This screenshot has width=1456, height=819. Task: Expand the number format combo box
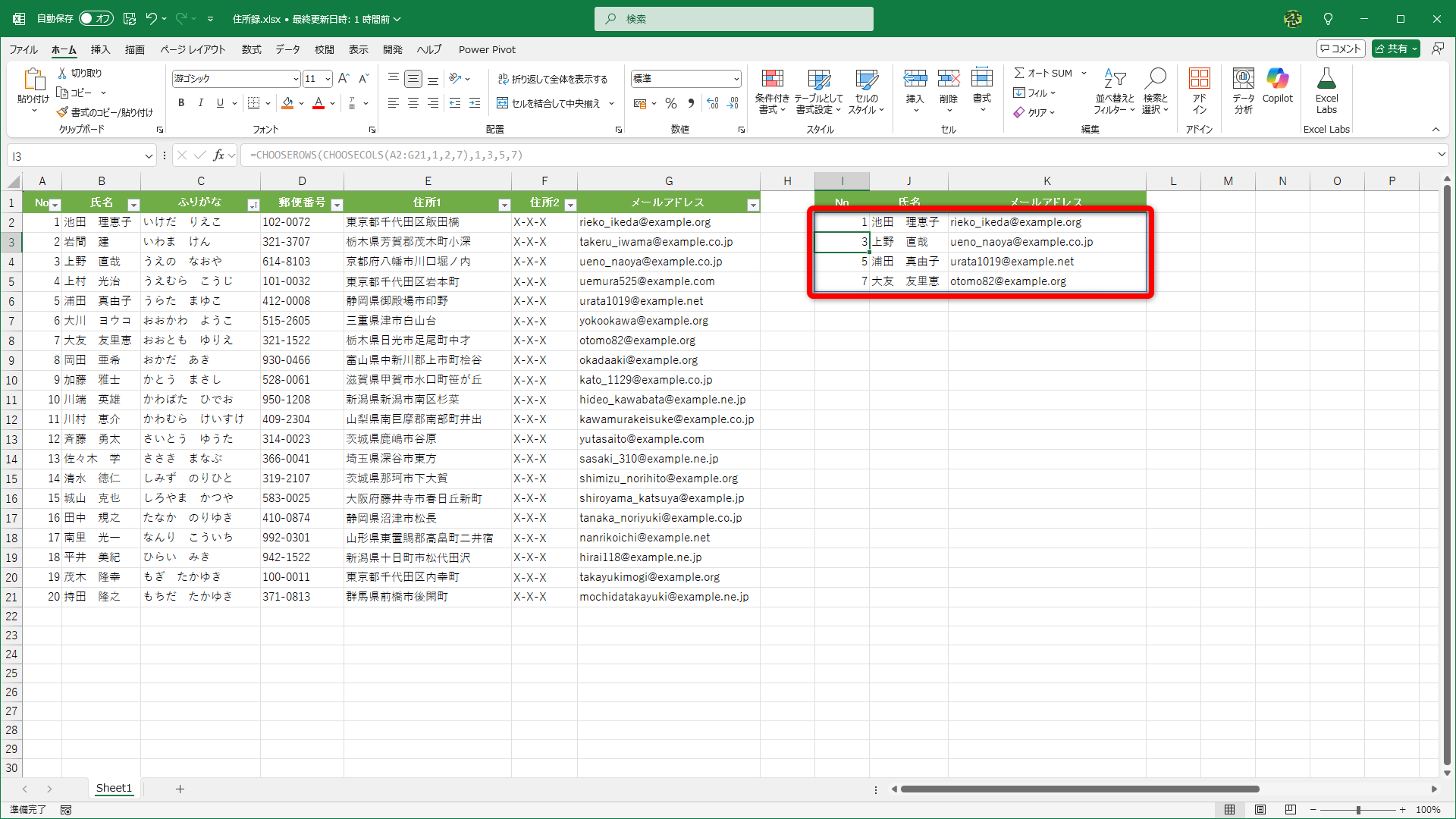click(736, 79)
